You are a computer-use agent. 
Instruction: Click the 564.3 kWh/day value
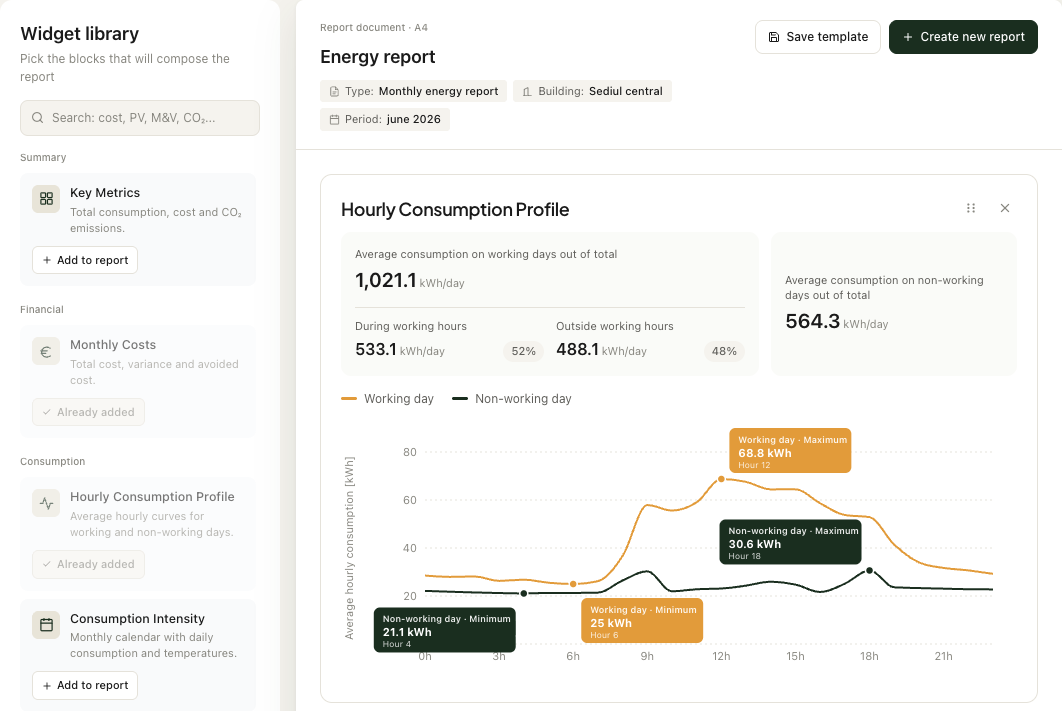tap(836, 322)
